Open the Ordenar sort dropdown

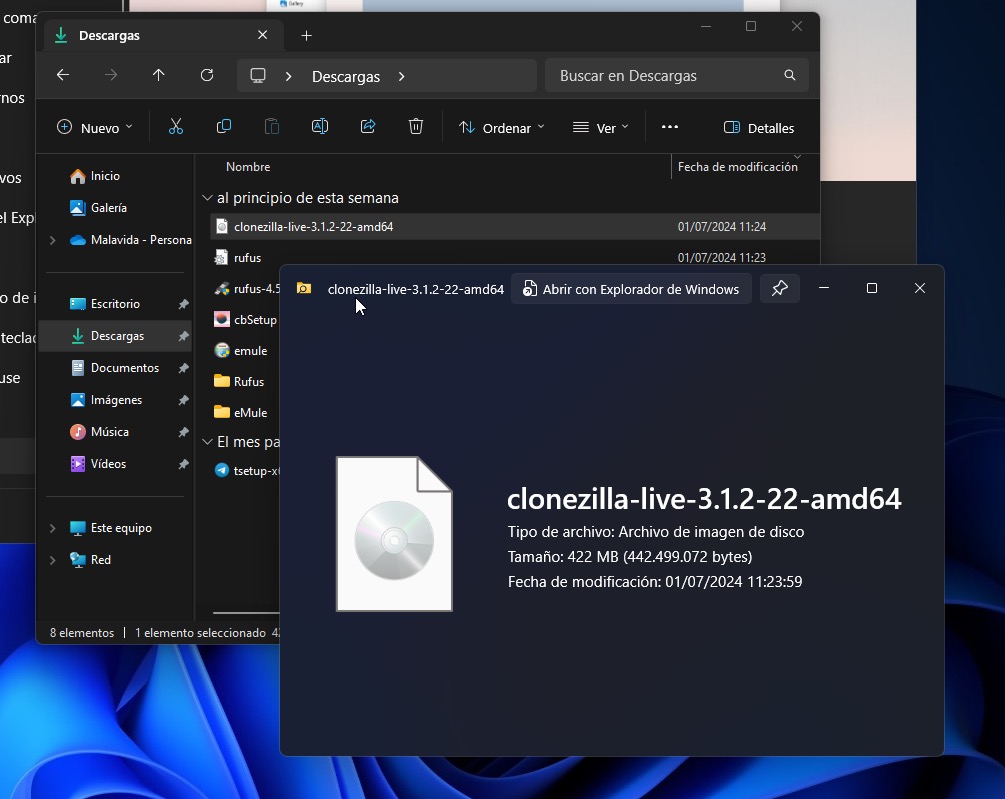(502, 128)
